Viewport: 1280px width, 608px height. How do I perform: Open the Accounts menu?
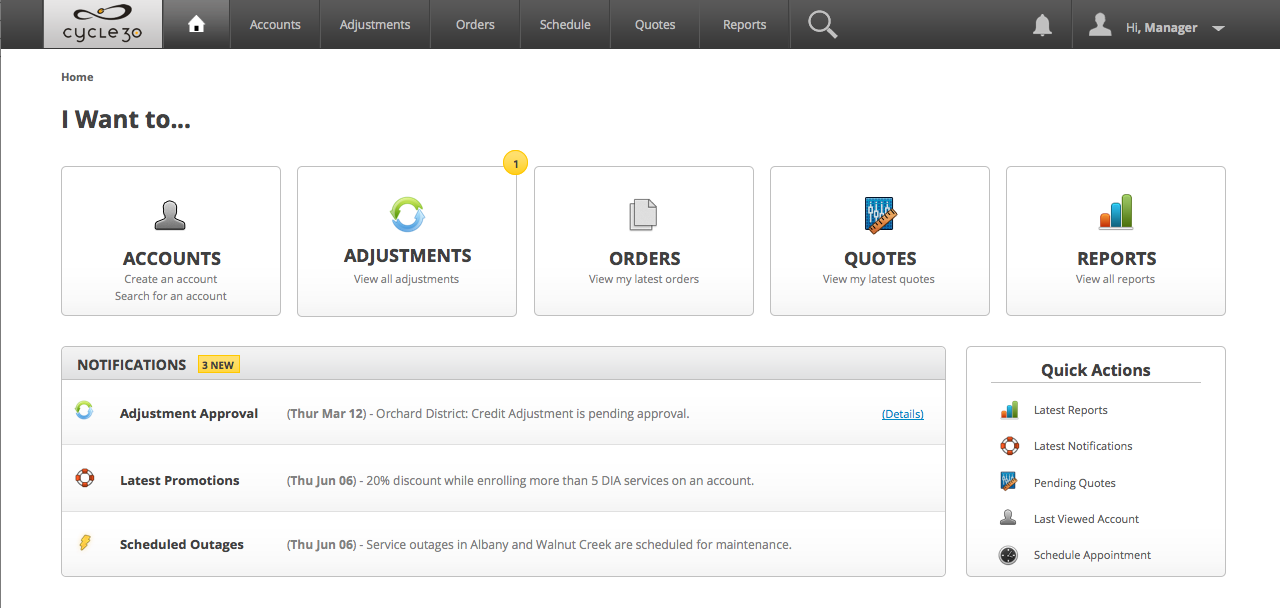[x=275, y=24]
